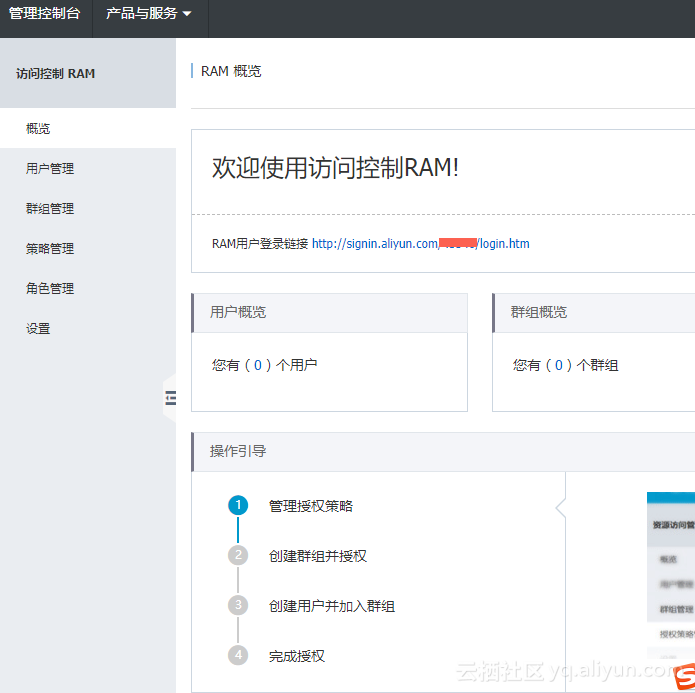Screen dimensions: 695x693
Task: Select step 3 circle icon
Action: pos(238,605)
